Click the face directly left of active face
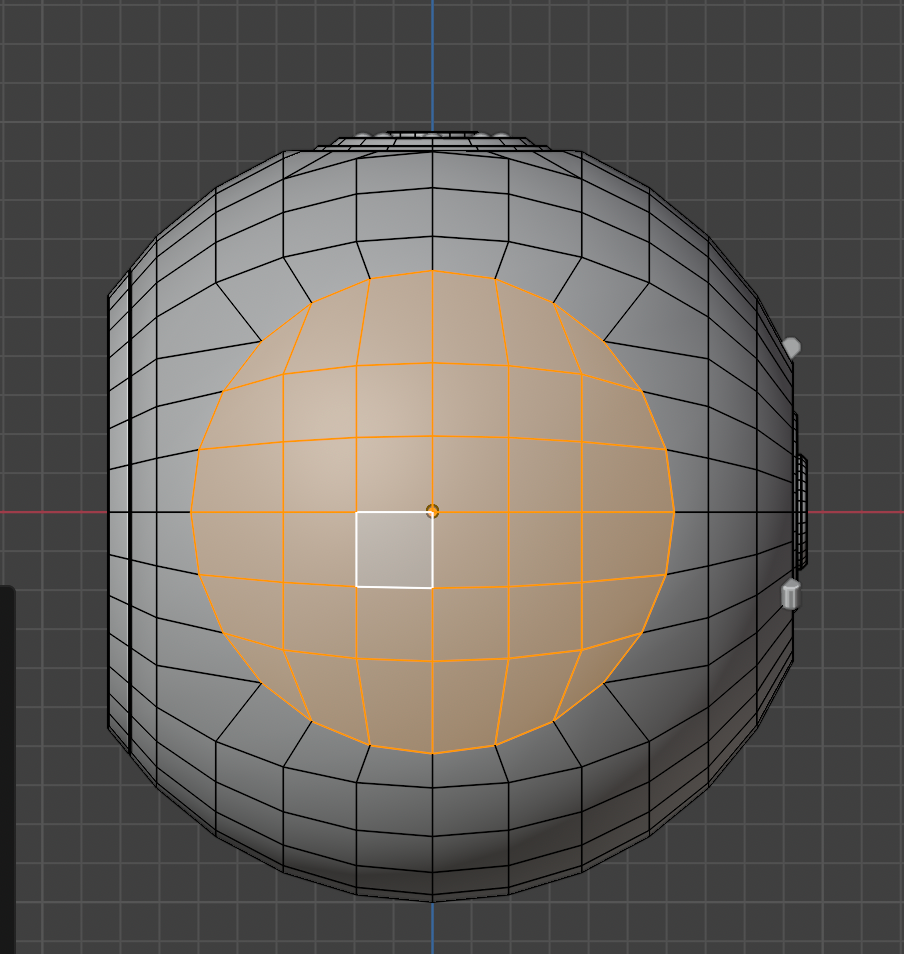 tap(320, 548)
